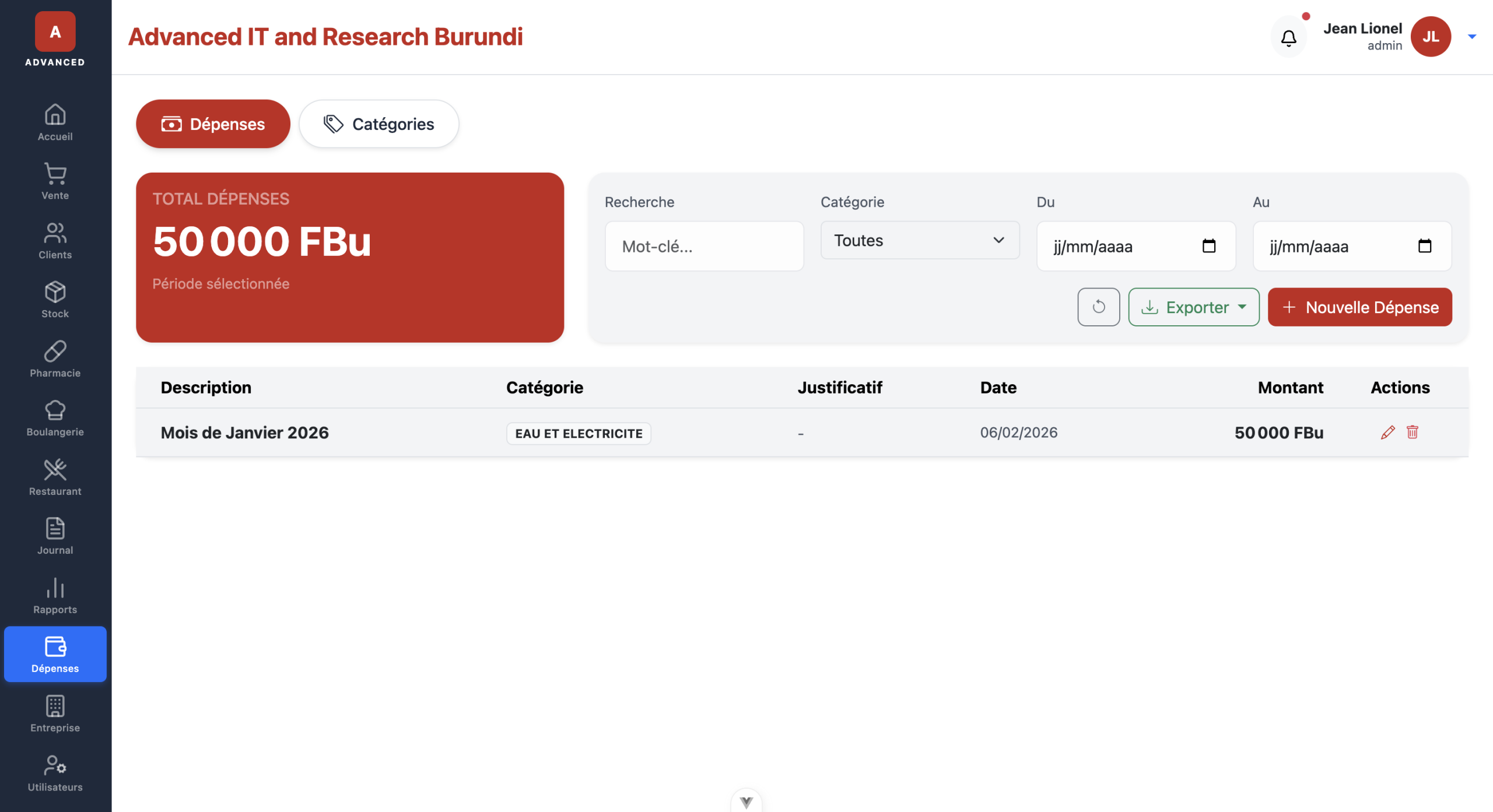Open the Au date calendar picker

(1424, 246)
